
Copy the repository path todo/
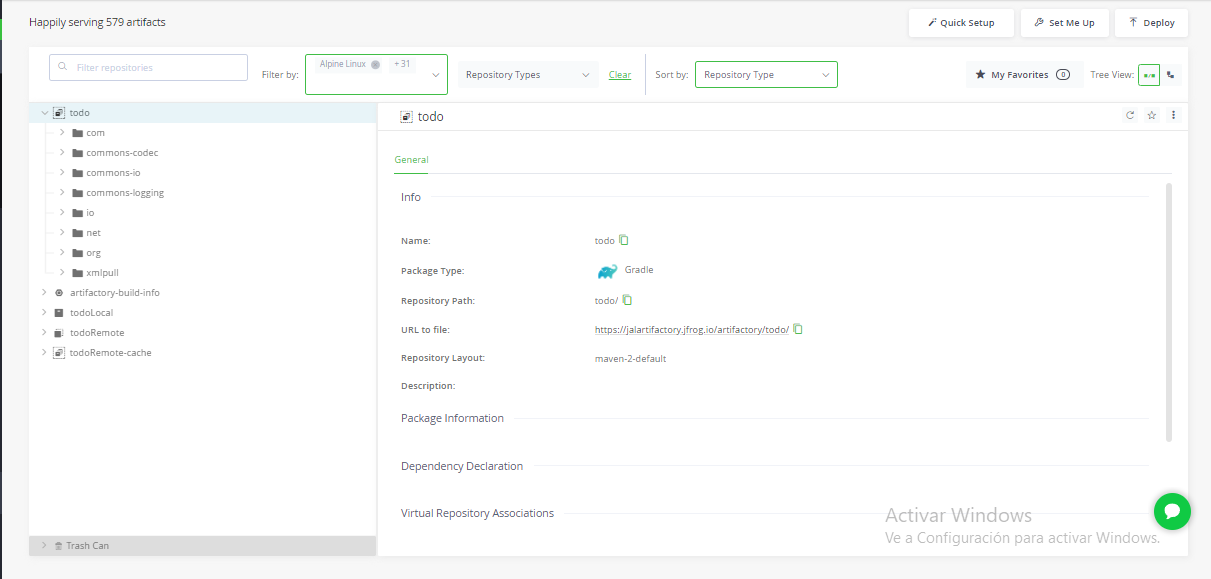click(x=628, y=300)
